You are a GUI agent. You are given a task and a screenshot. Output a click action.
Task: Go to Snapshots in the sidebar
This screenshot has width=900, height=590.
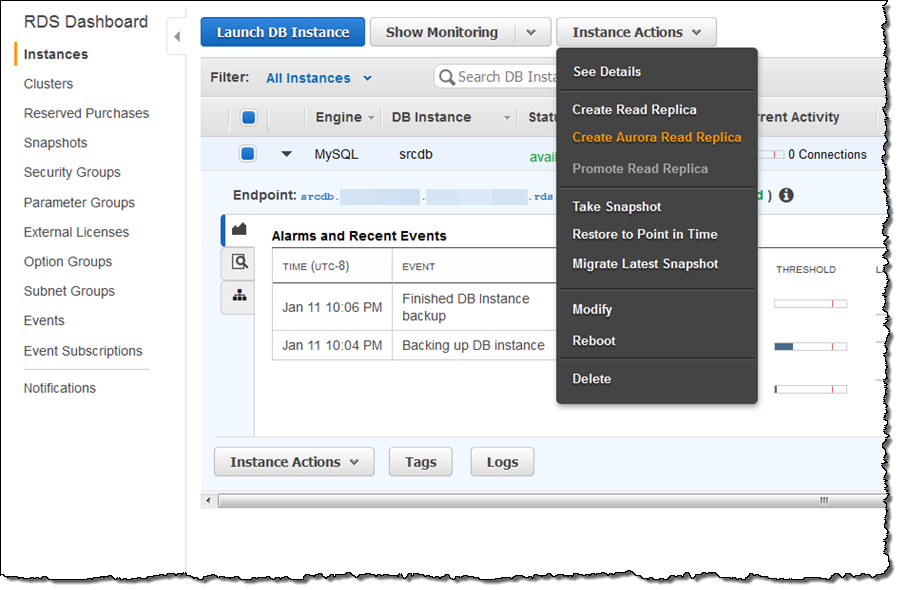(56, 143)
